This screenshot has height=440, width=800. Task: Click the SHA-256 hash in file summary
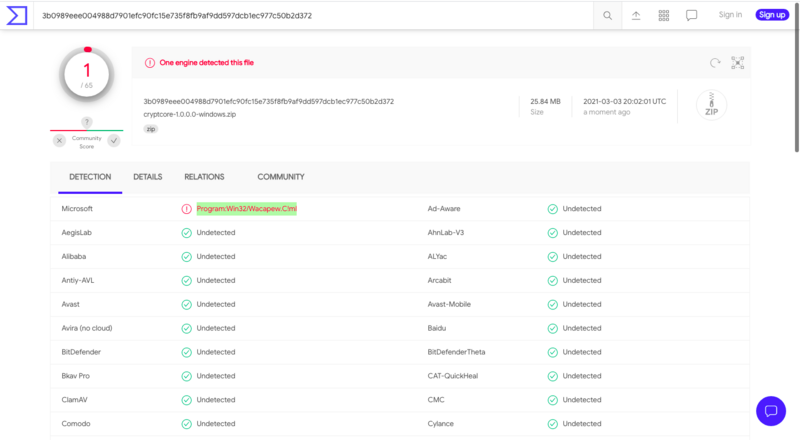(x=268, y=102)
